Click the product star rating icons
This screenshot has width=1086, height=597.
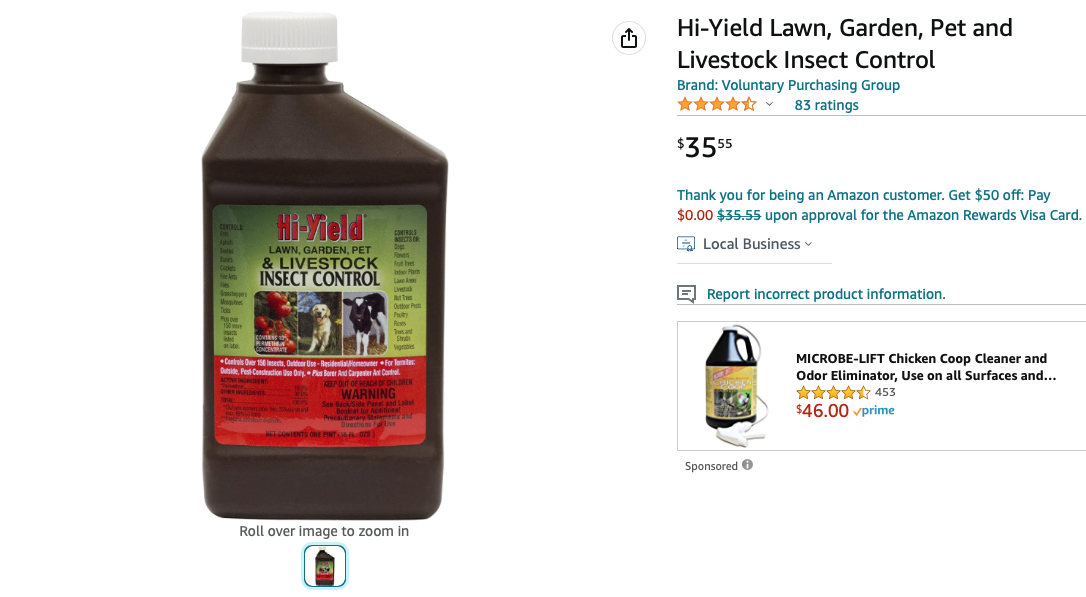tap(717, 105)
